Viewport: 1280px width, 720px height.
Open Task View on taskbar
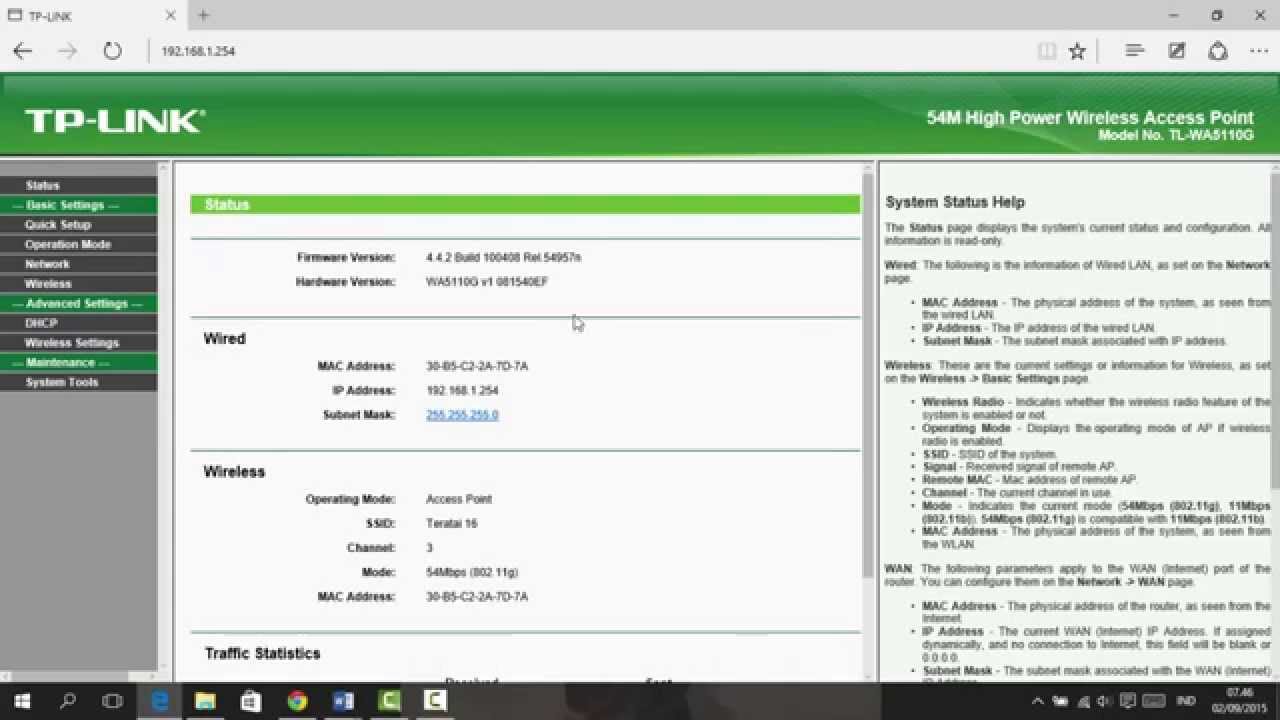(113, 701)
